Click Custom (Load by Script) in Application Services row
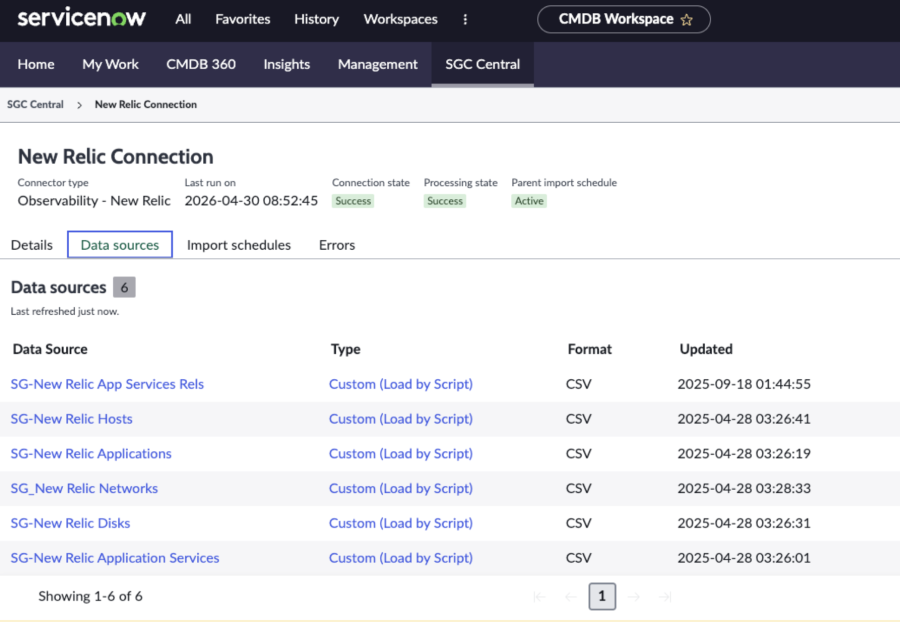 401,558
